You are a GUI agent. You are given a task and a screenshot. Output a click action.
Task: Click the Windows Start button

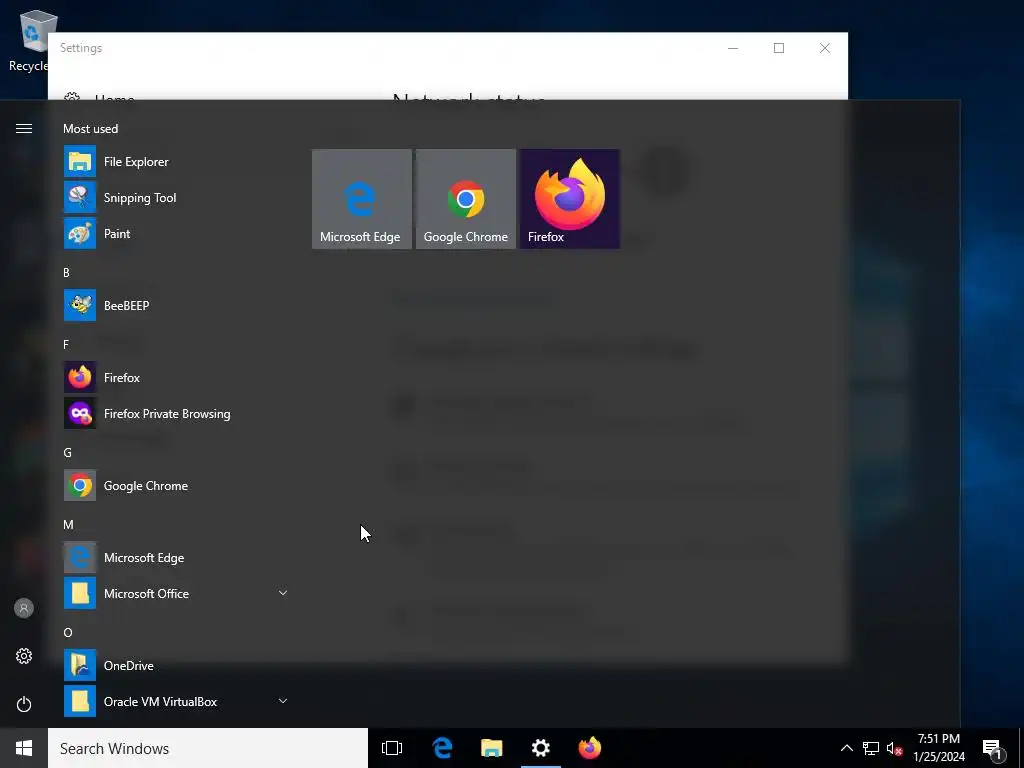coord(24,748)
